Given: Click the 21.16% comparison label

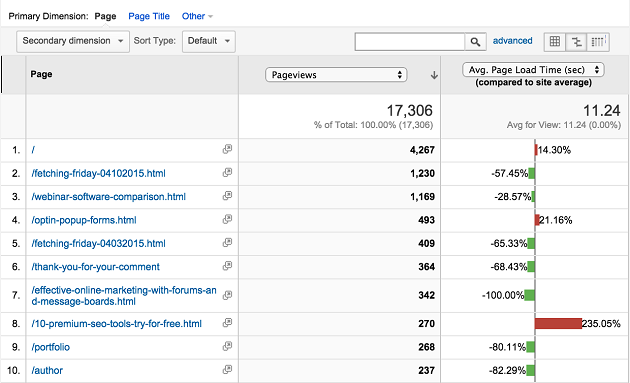Looking at the screenshot, I should pyautogui.click(x=556, y=220).
